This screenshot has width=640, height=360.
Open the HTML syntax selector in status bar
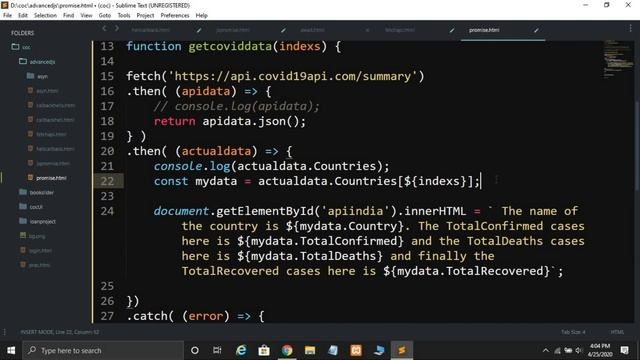[617, 332]
